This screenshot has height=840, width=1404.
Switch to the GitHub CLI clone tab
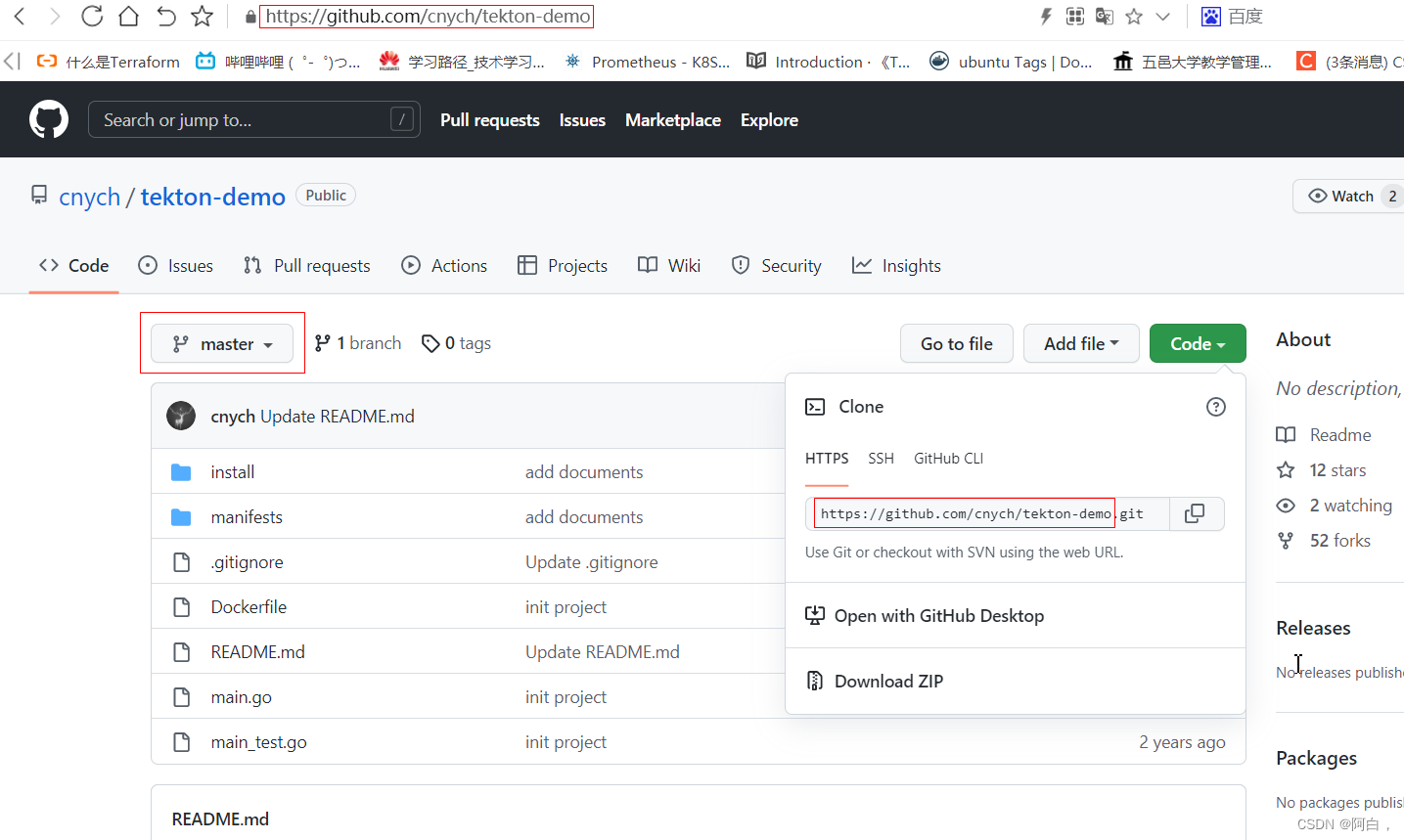pyautogui.click(x=948, y=459)
